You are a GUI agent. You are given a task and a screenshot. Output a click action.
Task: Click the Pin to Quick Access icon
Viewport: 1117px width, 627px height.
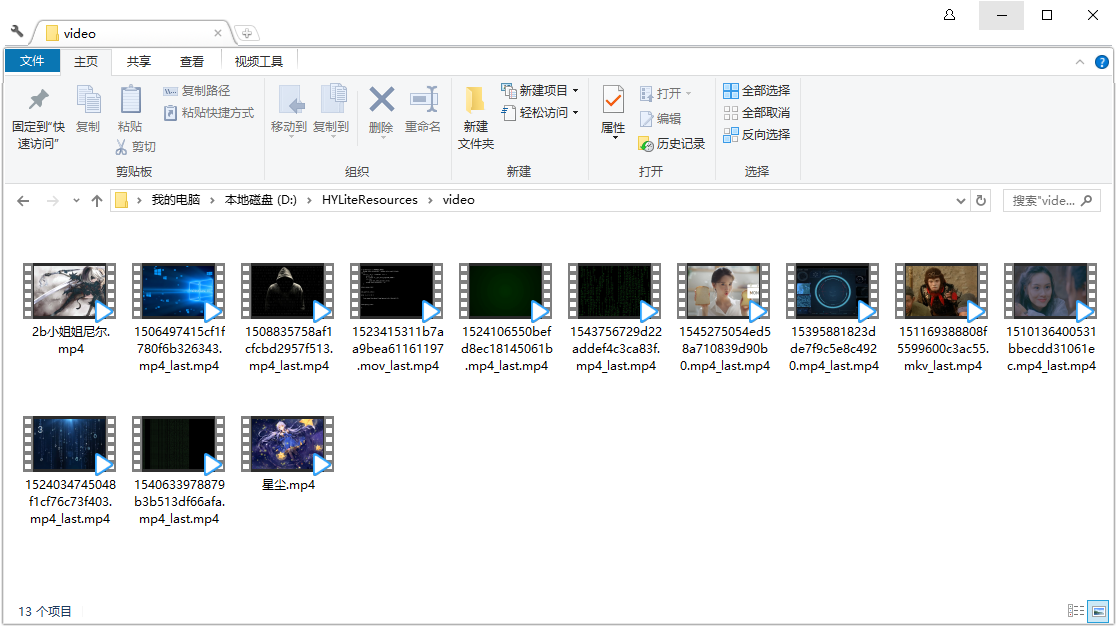point(38,101)
